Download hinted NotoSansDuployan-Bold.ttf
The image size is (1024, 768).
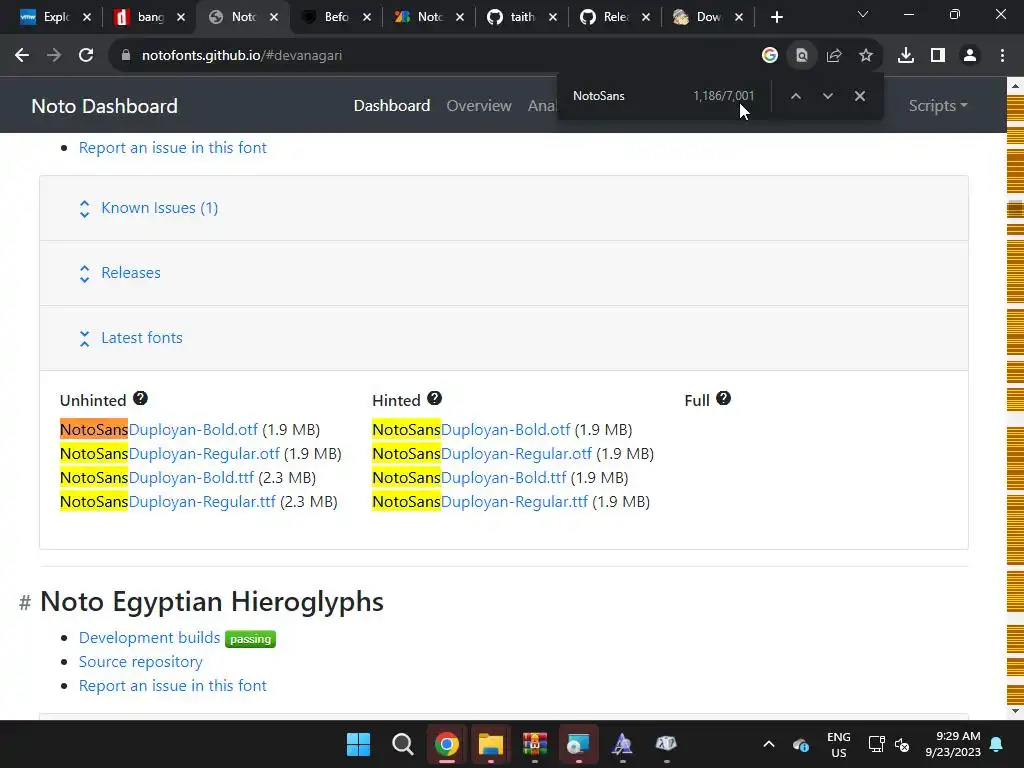tap(469, 477)
